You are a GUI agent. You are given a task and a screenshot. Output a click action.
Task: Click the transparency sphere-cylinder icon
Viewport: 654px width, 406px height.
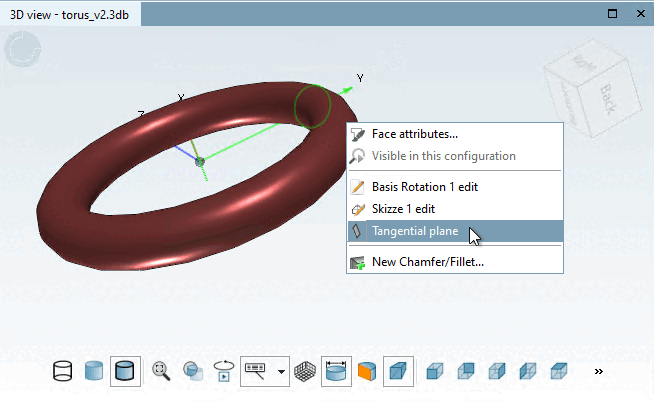pos(193,371)
